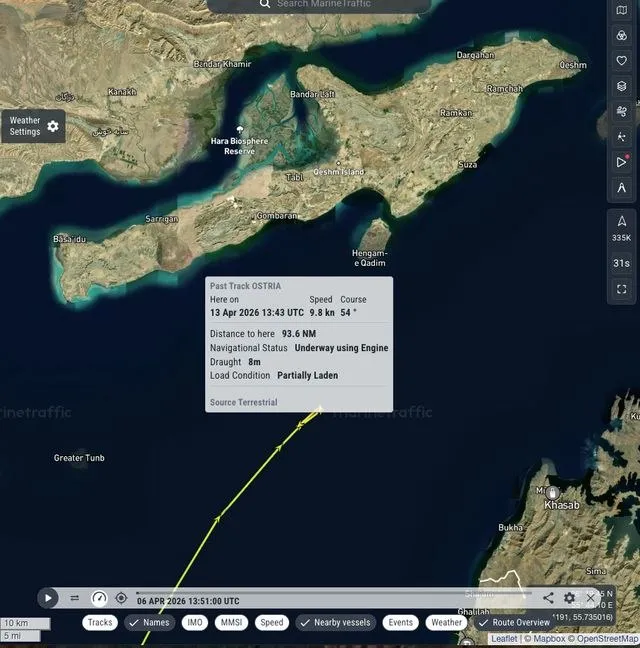Viewport: 640px width, 648px height.
Task: Toggle the Route Overview option
Action: (x=513, y=622)
